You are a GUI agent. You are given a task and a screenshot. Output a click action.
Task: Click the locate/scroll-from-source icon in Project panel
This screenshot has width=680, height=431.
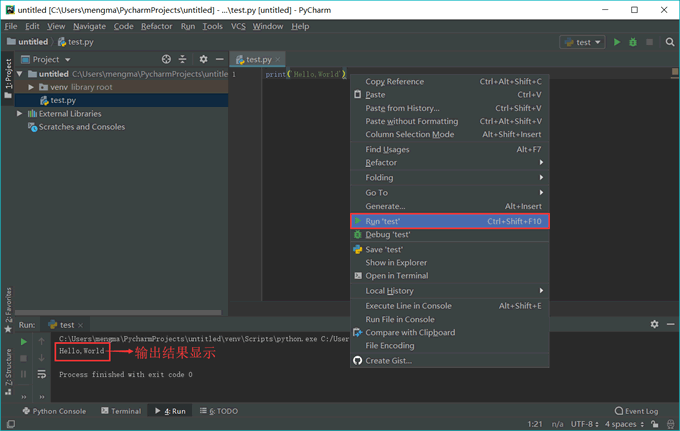click(166, 59)
